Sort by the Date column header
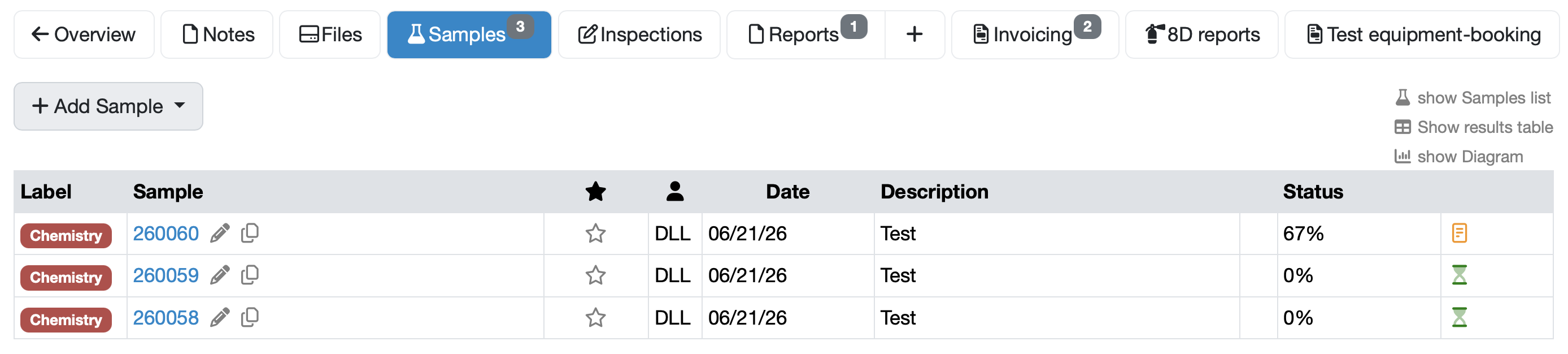 pyautogui.click(x=787, y=192)
